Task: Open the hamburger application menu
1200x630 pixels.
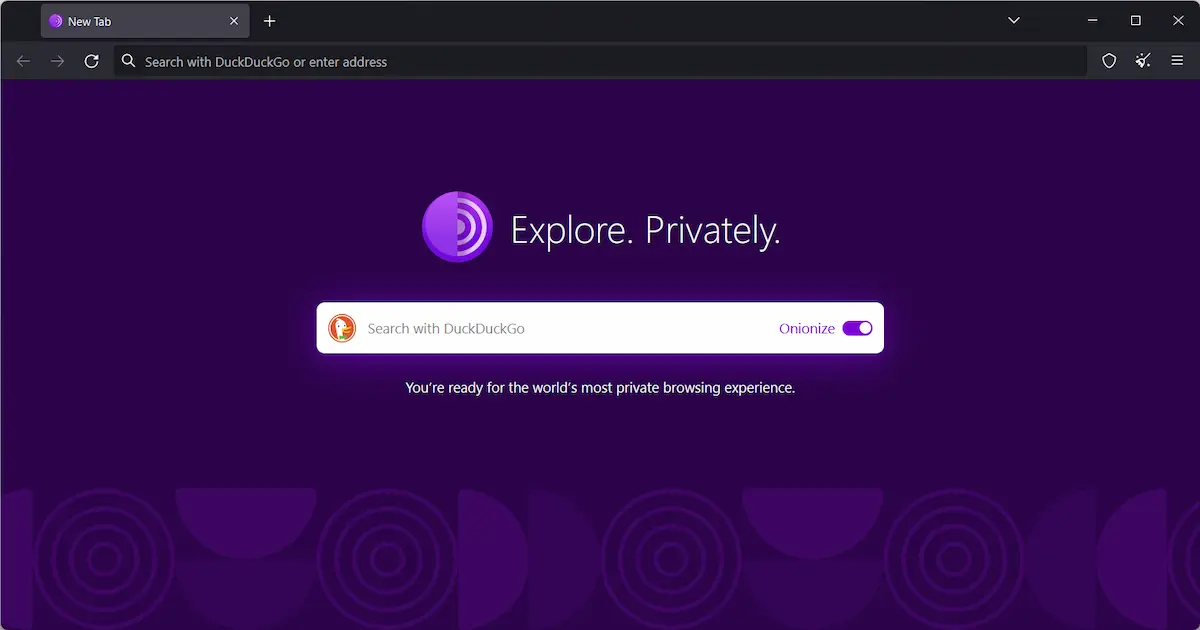Action: click(1177, 61)
